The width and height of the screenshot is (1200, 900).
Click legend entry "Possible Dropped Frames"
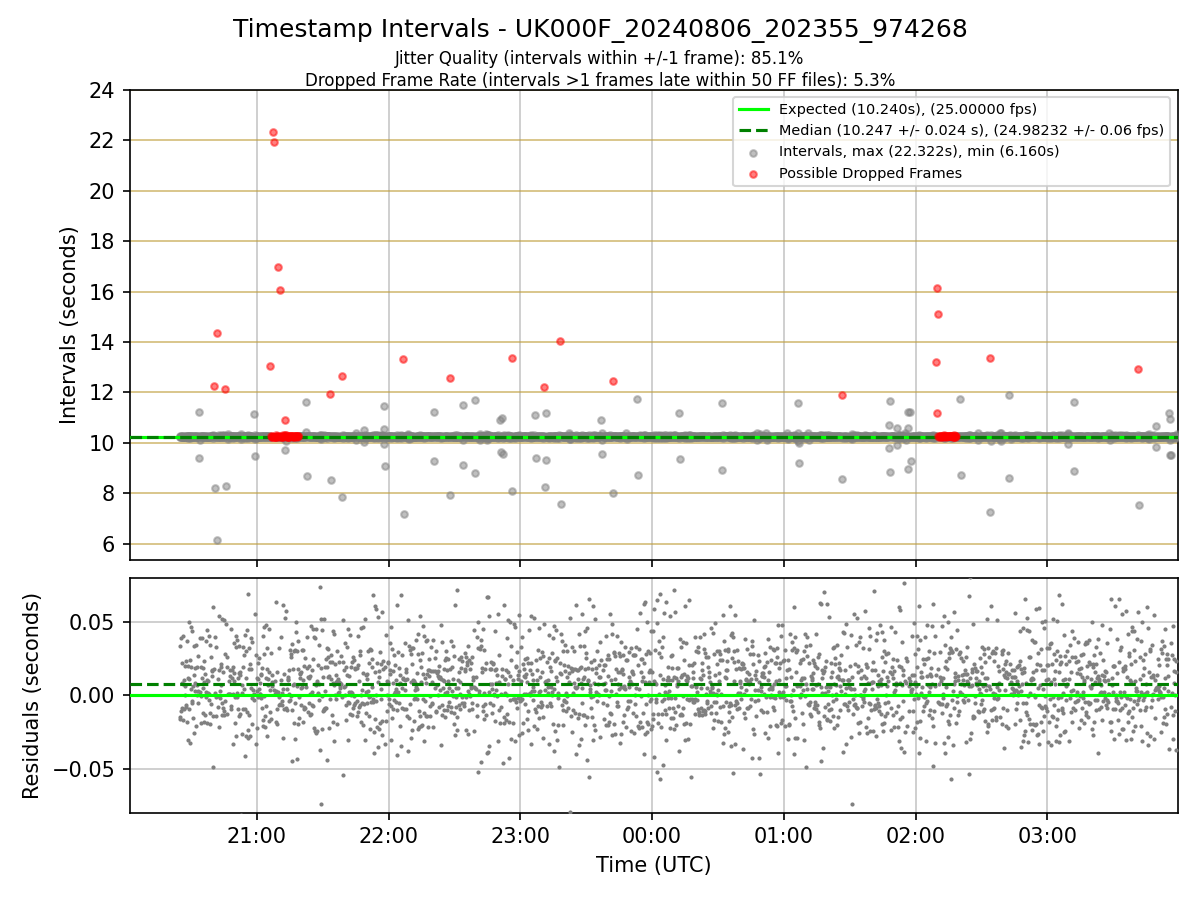tap(871, 173)
